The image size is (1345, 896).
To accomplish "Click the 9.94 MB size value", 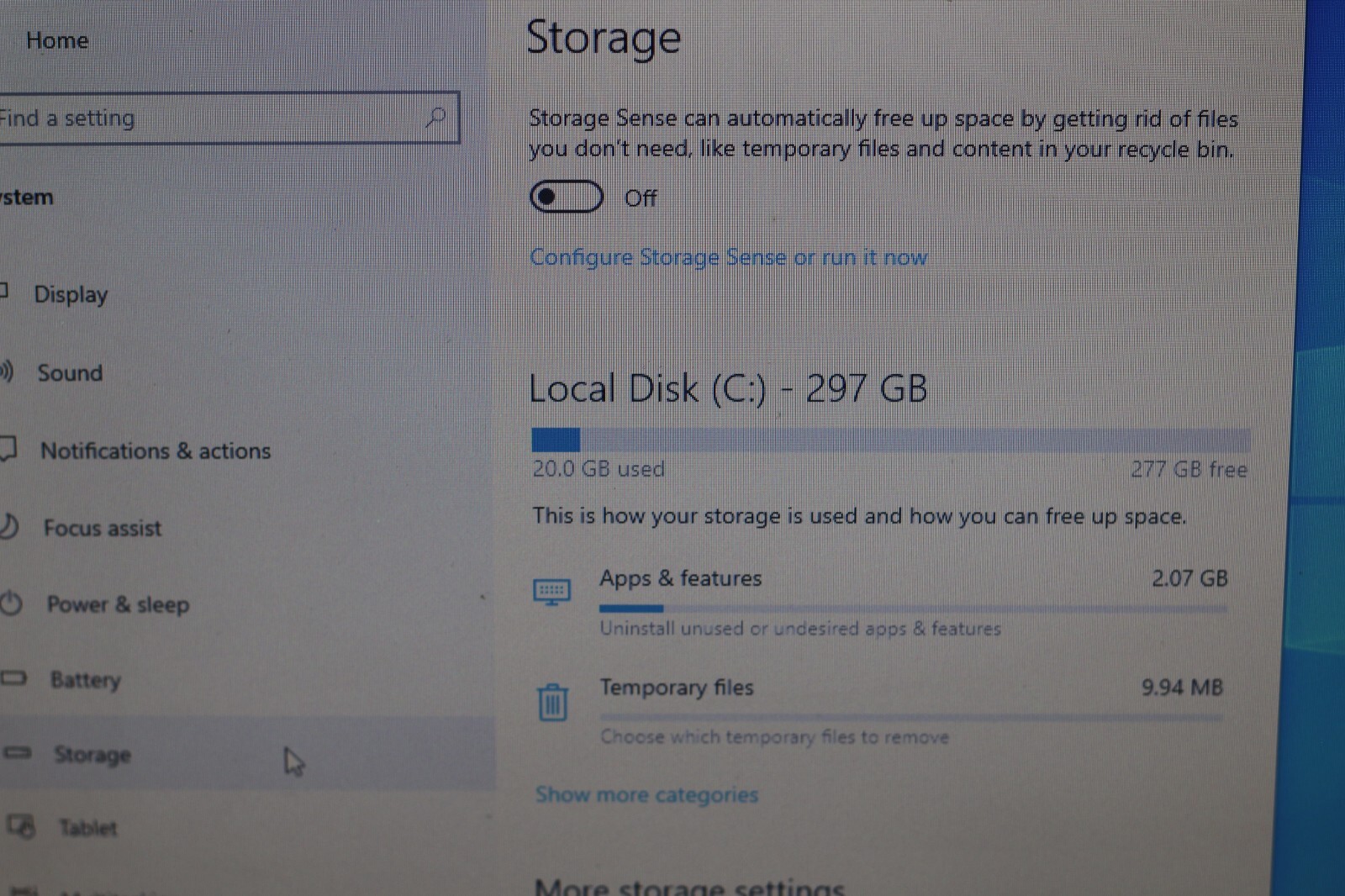I will [1182, 688].
